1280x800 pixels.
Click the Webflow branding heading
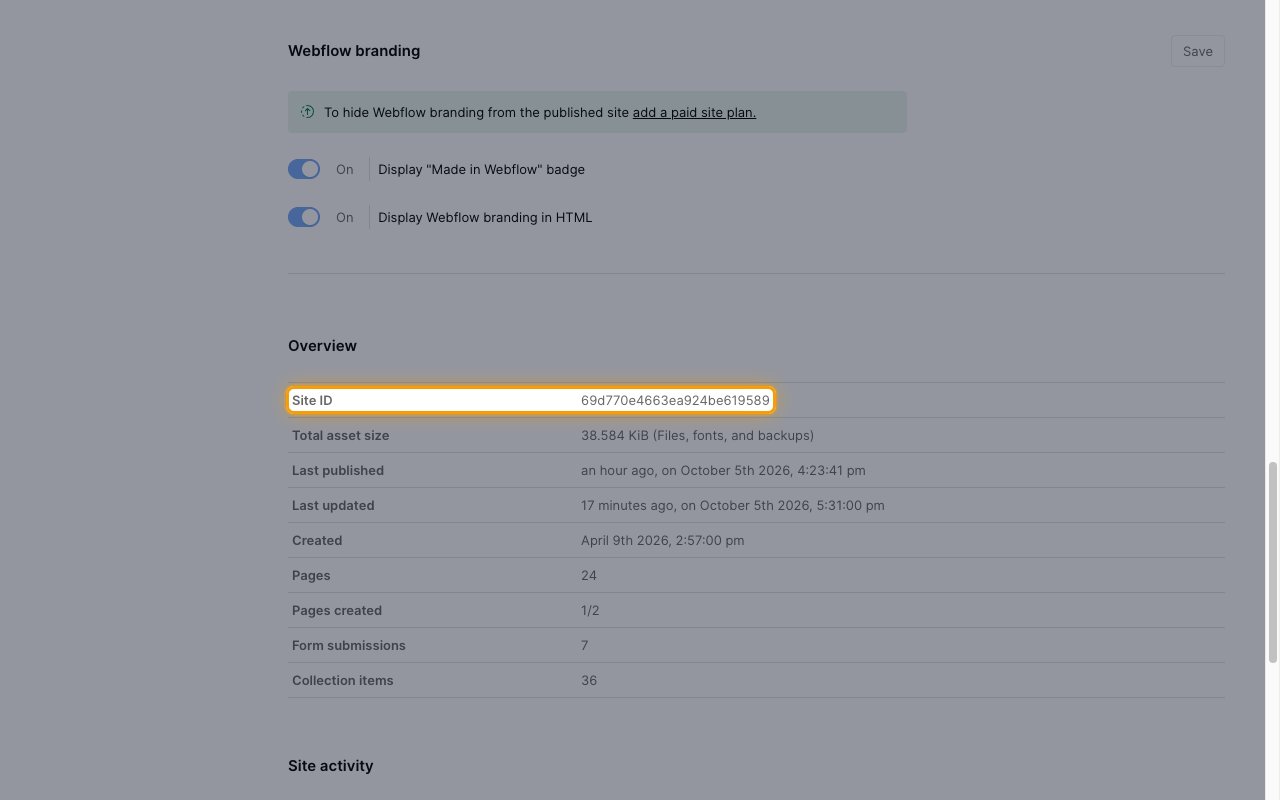[354, 51]
